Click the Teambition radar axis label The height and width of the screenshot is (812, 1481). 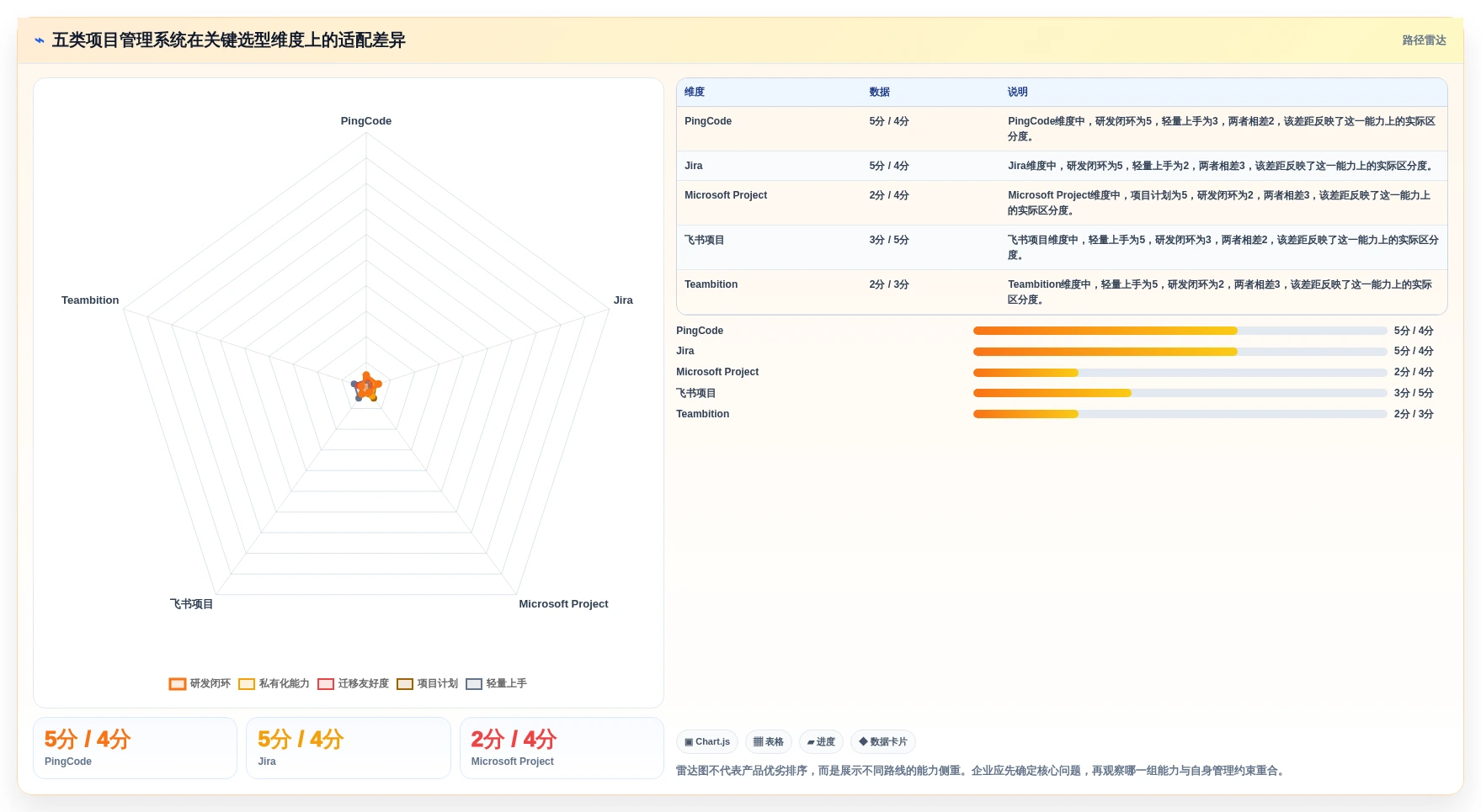click(90, 300)
